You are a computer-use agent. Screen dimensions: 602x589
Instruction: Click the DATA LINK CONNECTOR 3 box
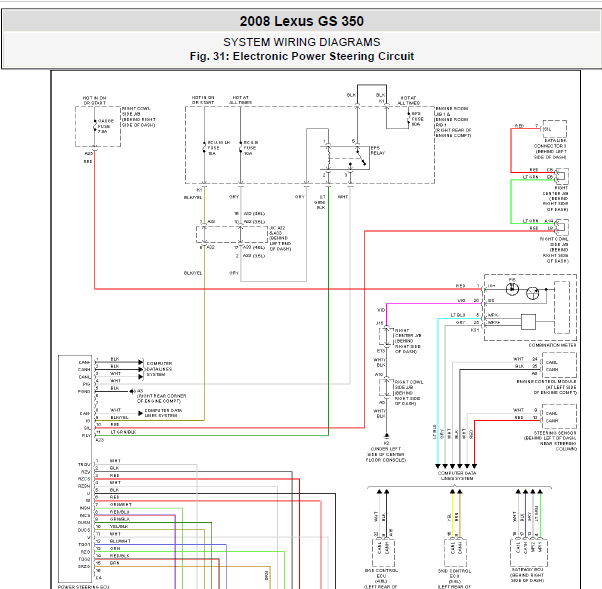tap(554, 129)
